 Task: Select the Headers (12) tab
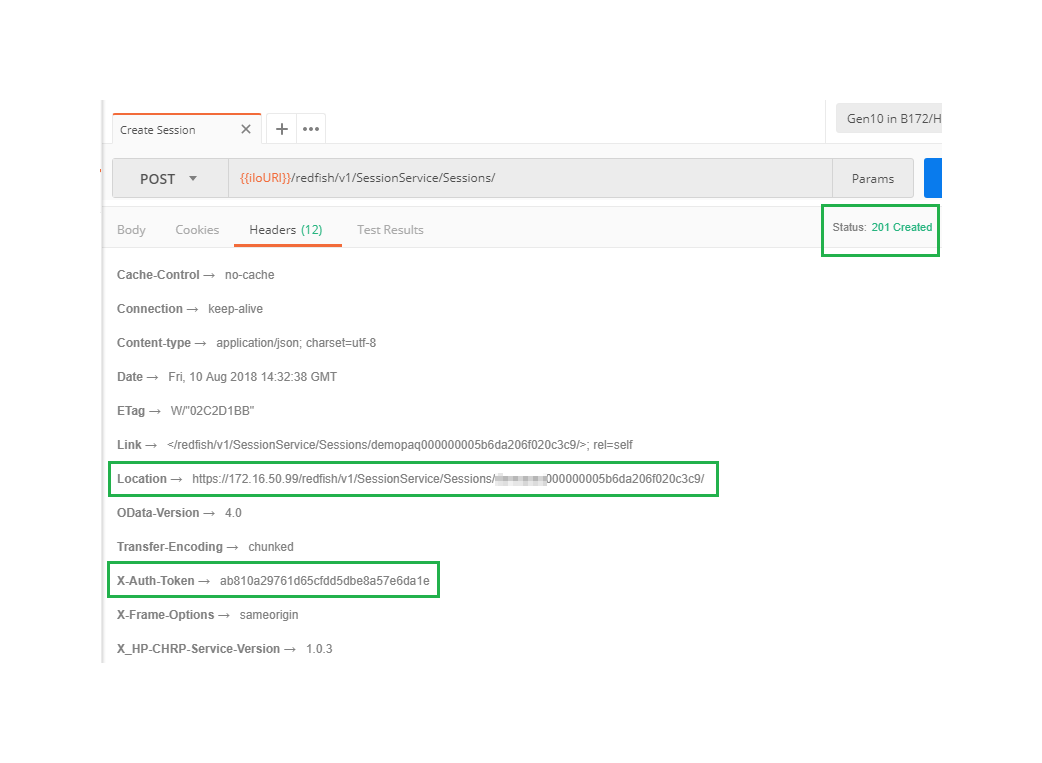pos(286,230)
